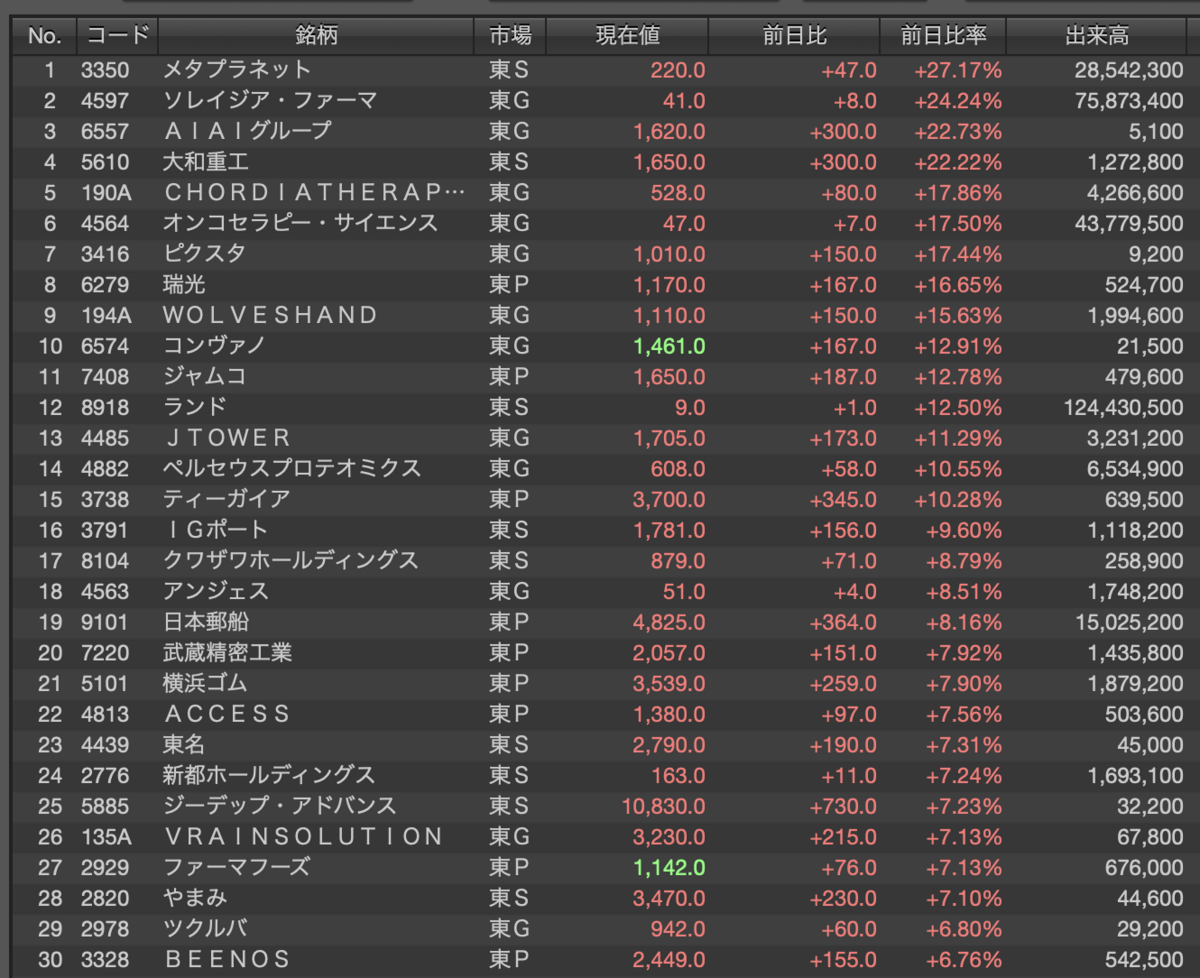Click 新都ホールディングス stock name
The height and width of the screenshot is (978, 1200).
click(x=269, y=775)
